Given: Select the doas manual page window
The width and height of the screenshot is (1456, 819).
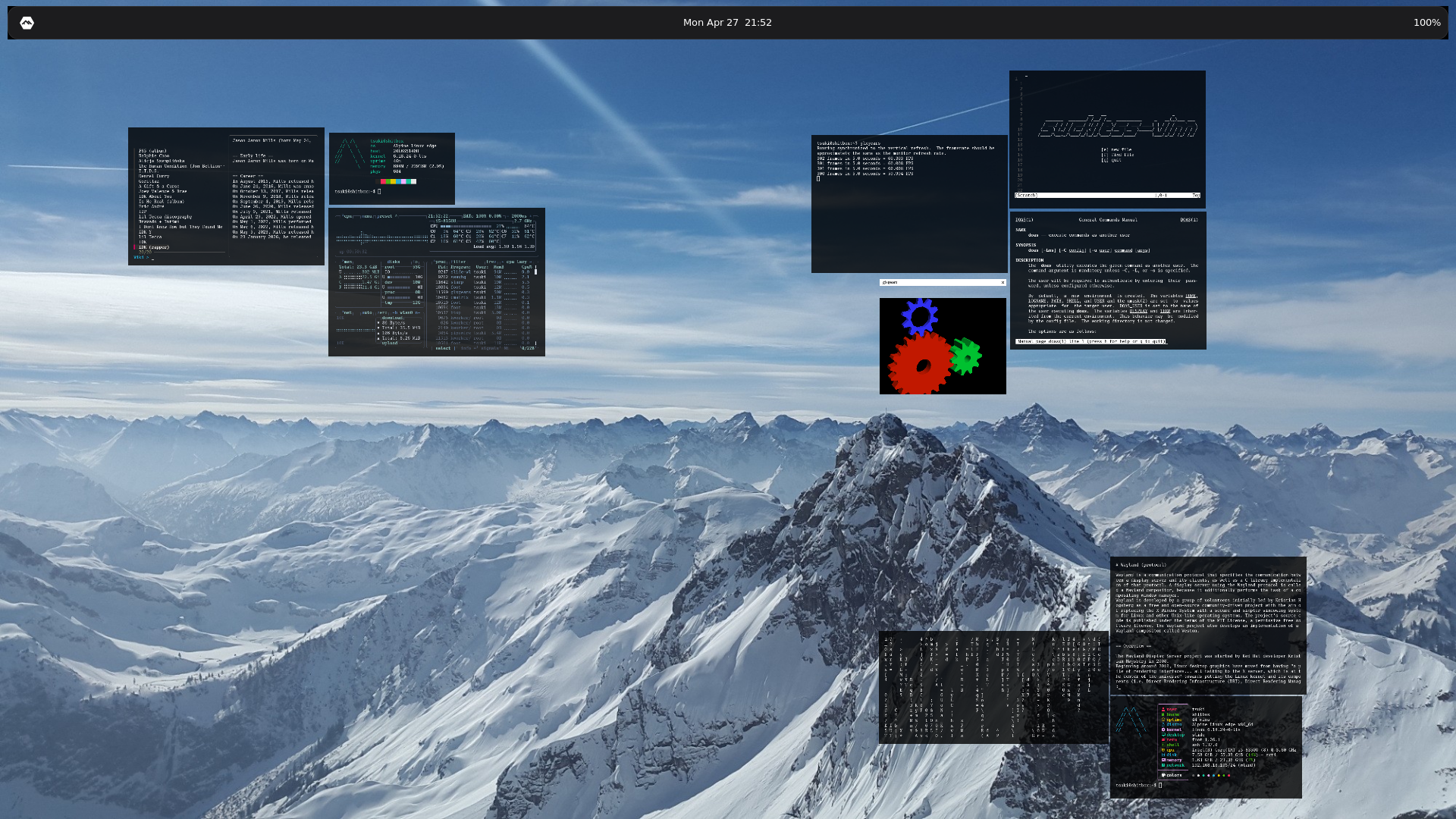Looking at the screenshot, I should point(1108,281).
